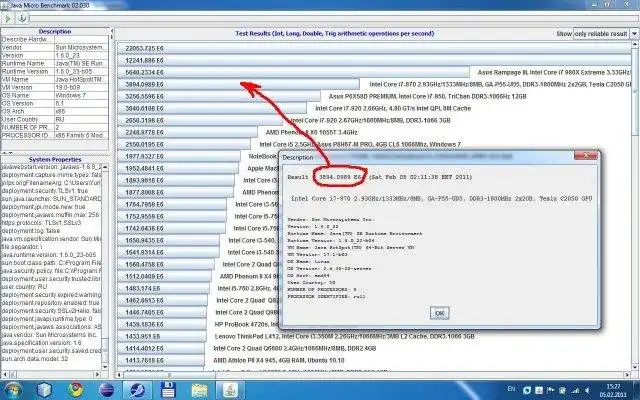This screenshot has height=400, width=640.
Task: Click 'https.protocols: TLSv1,SSLv3' in System Properties
Action: coord(42,223)
